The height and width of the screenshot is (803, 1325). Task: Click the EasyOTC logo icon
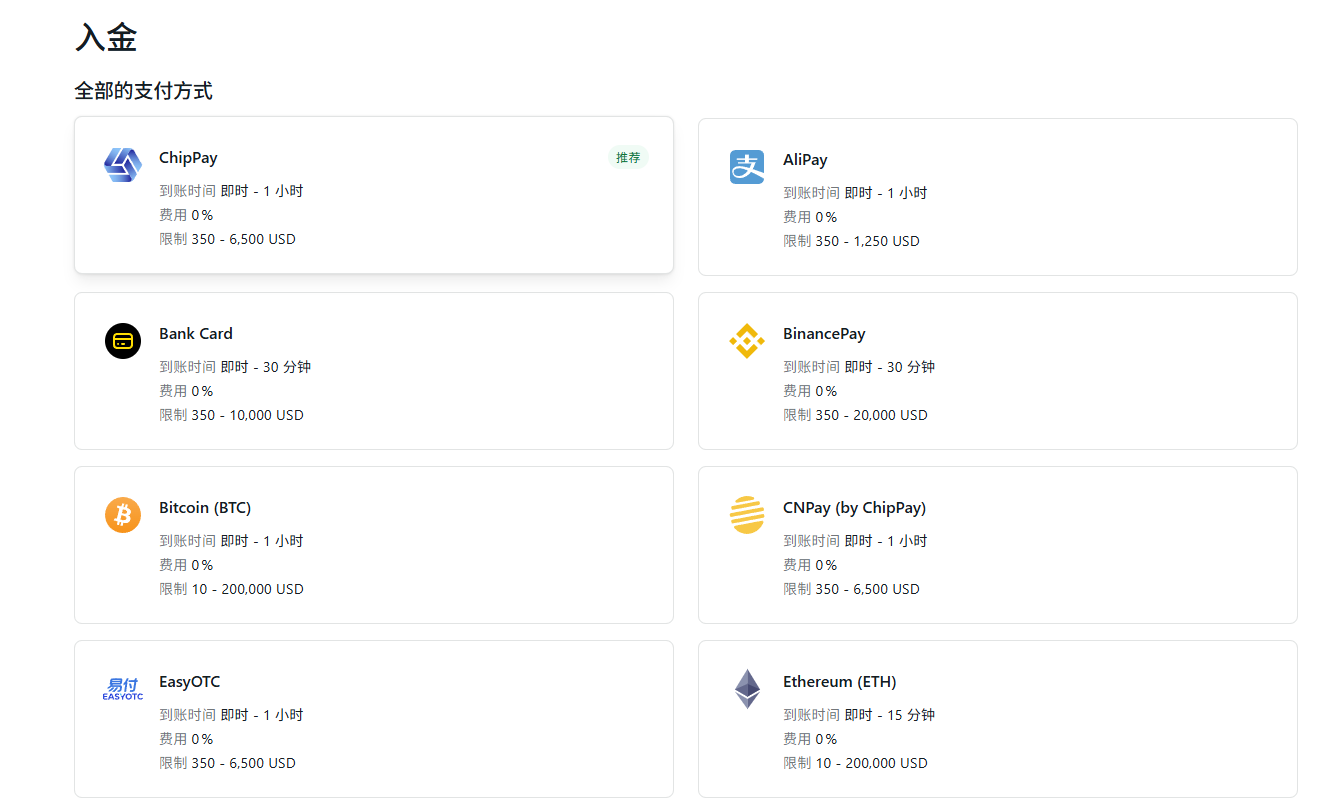123,689
